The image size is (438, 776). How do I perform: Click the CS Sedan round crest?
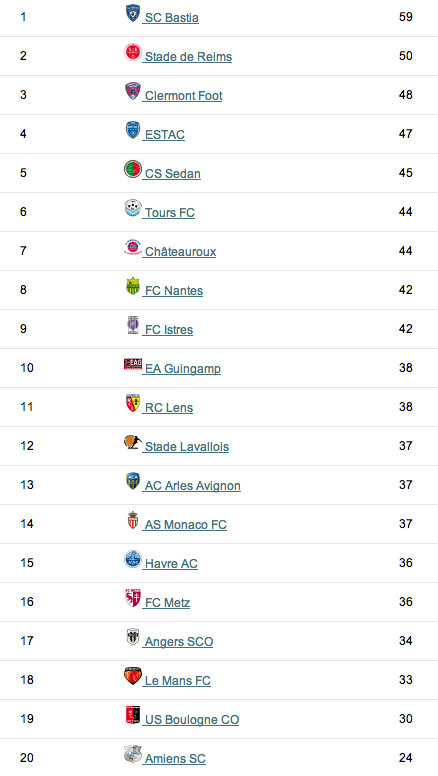coord(133,169)
